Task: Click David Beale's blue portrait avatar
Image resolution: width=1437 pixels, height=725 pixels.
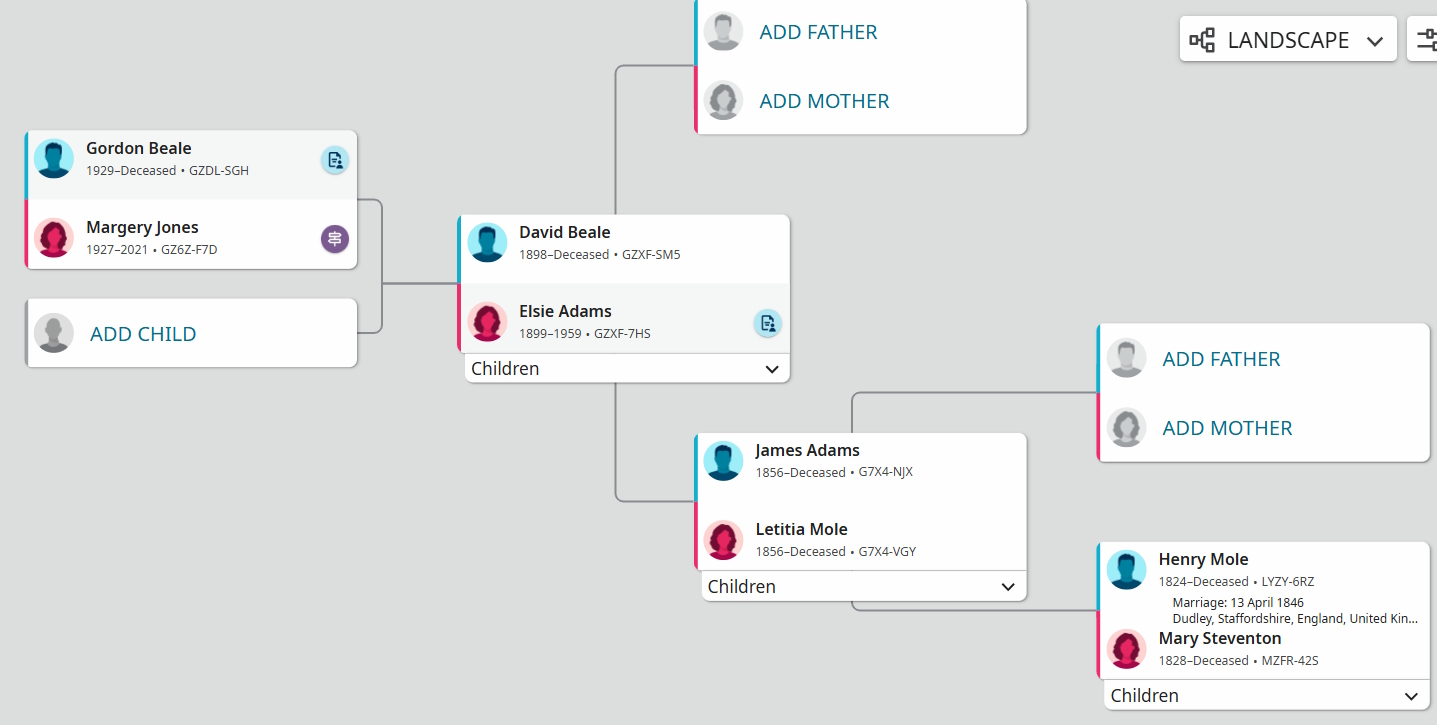Action: (x=487, y=243)
